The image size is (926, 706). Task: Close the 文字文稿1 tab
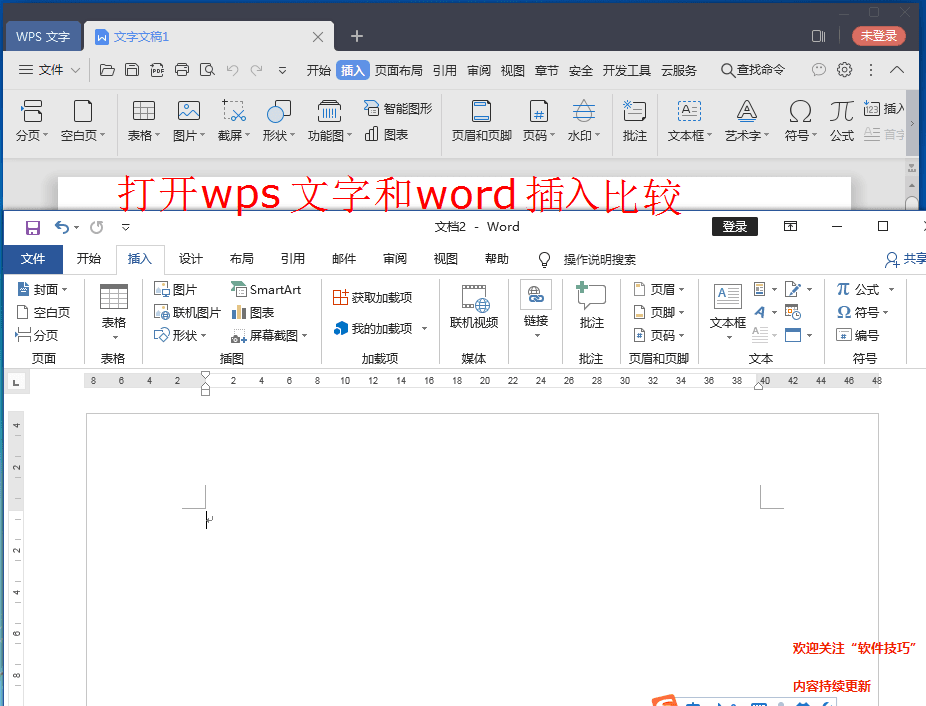point(318,37)
